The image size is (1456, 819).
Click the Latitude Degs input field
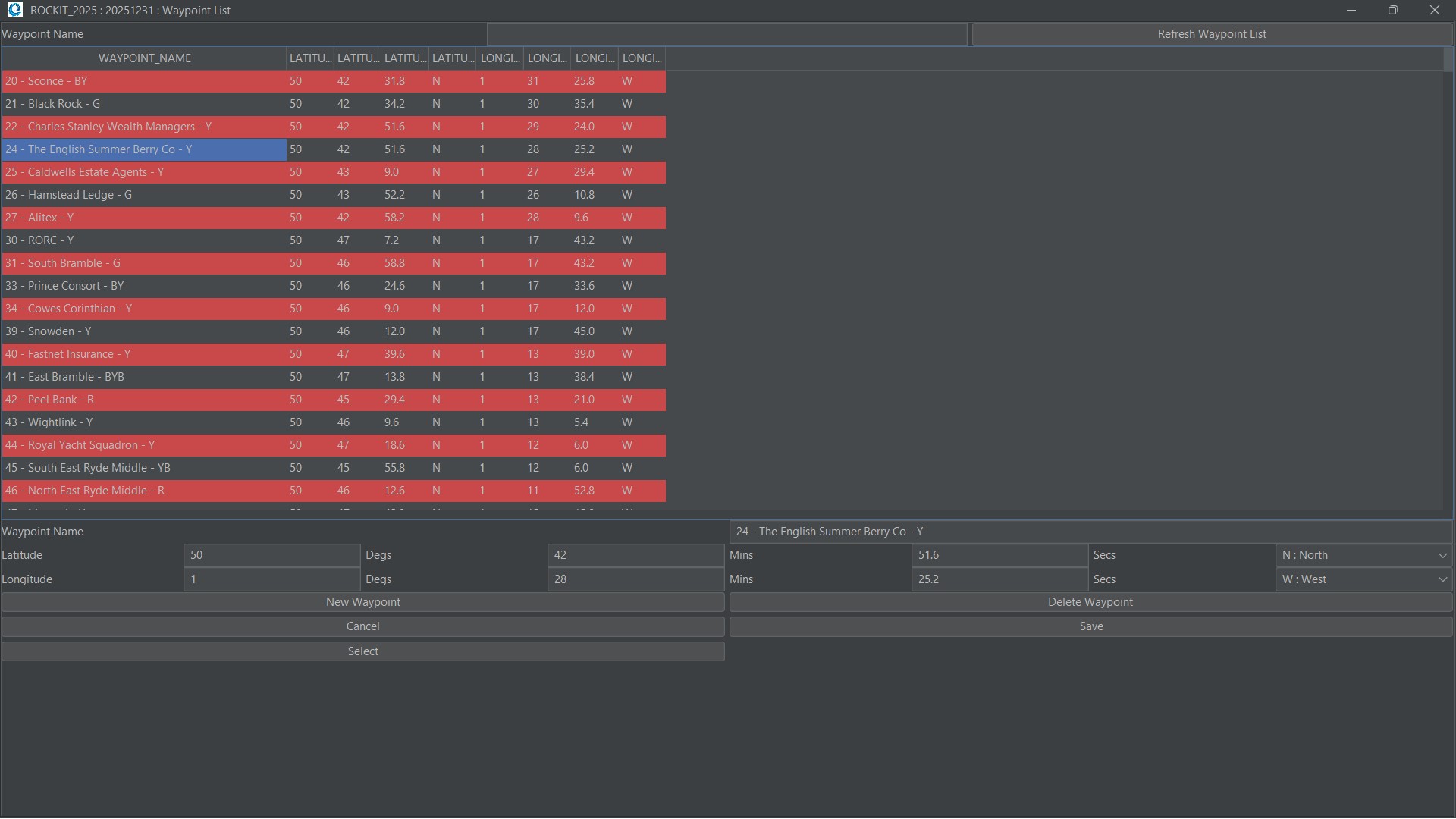[x=271, y=555]
